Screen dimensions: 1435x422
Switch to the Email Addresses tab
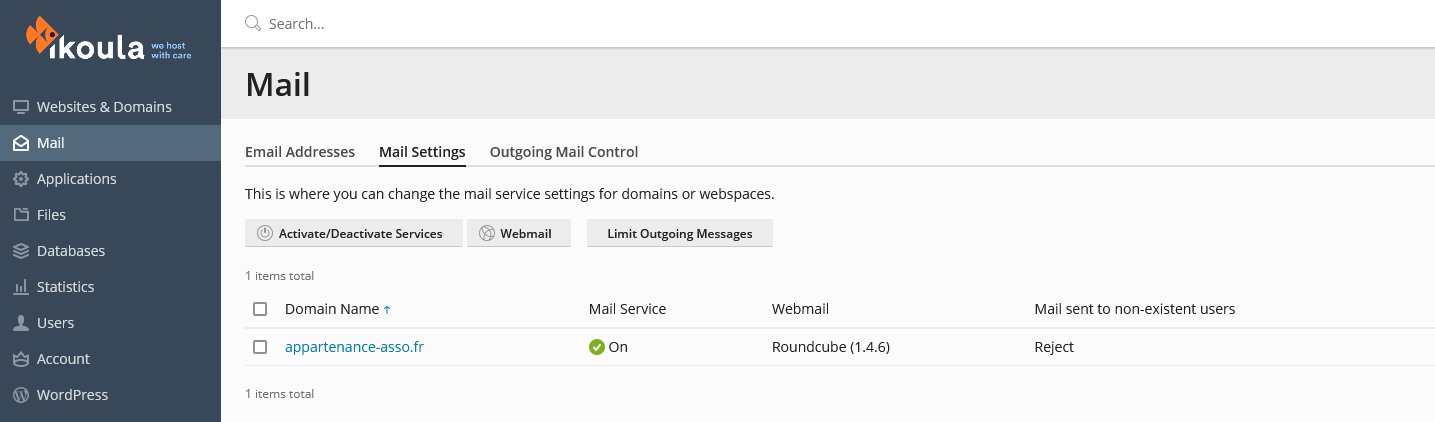300,152
